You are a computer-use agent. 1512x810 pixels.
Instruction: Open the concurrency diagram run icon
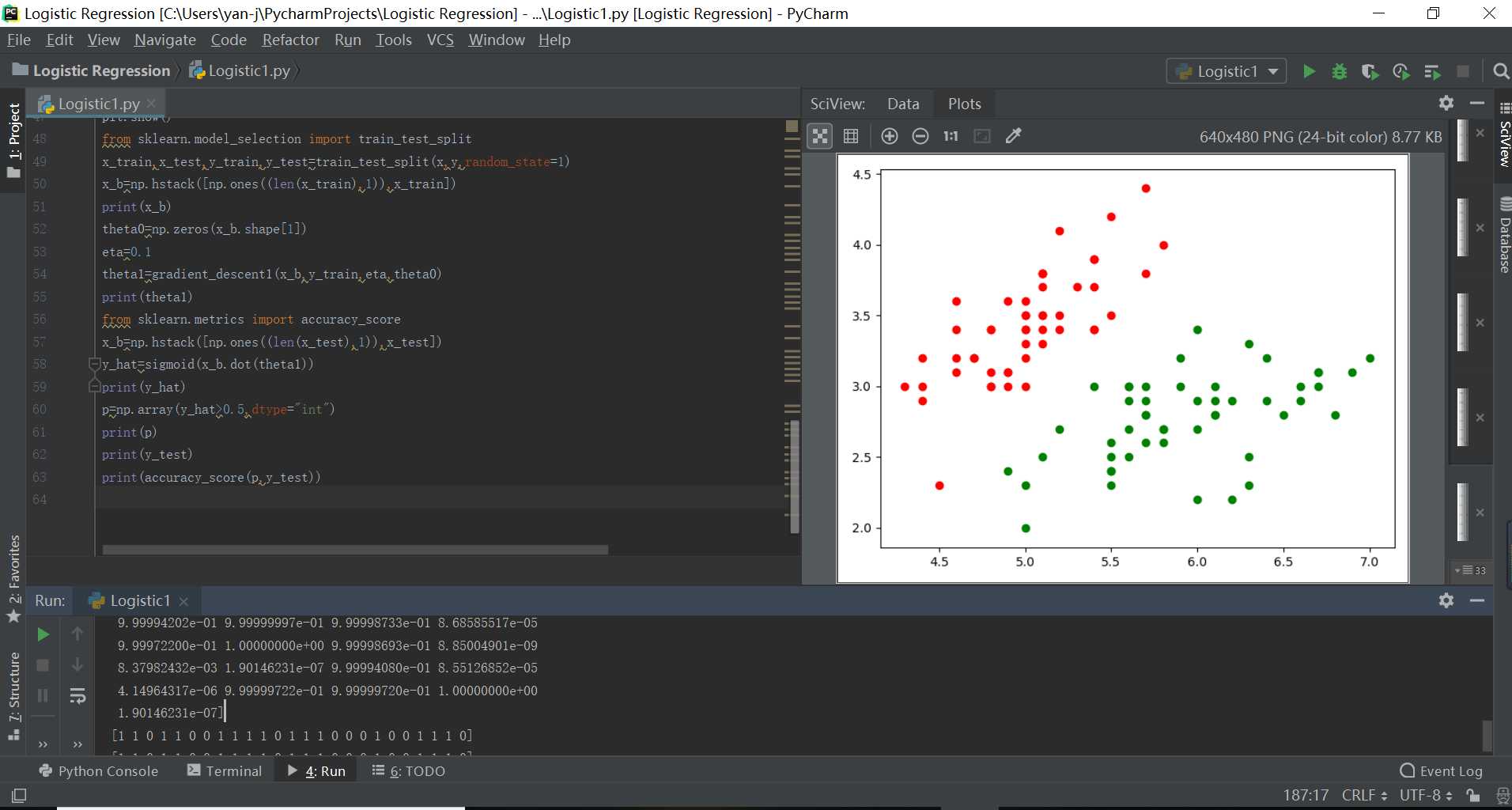(1432, 71)
